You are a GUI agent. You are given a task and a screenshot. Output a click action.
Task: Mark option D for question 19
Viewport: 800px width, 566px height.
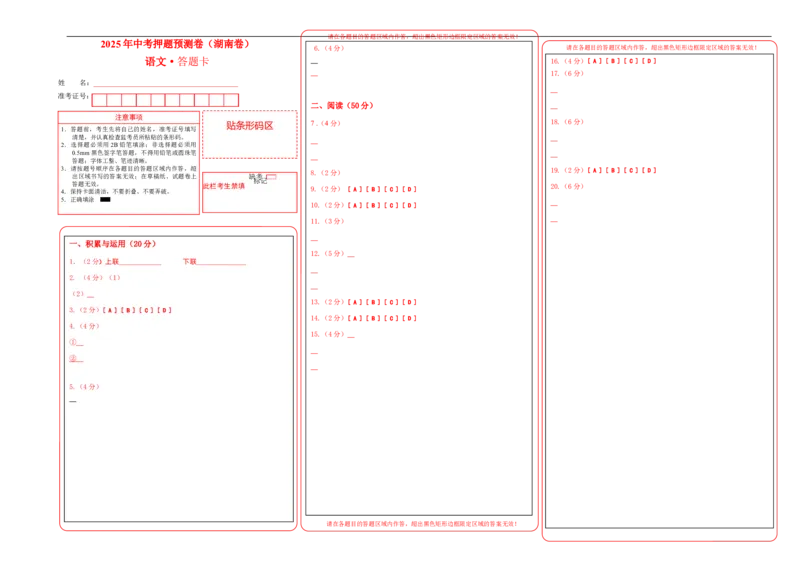[x=649, y=170]
